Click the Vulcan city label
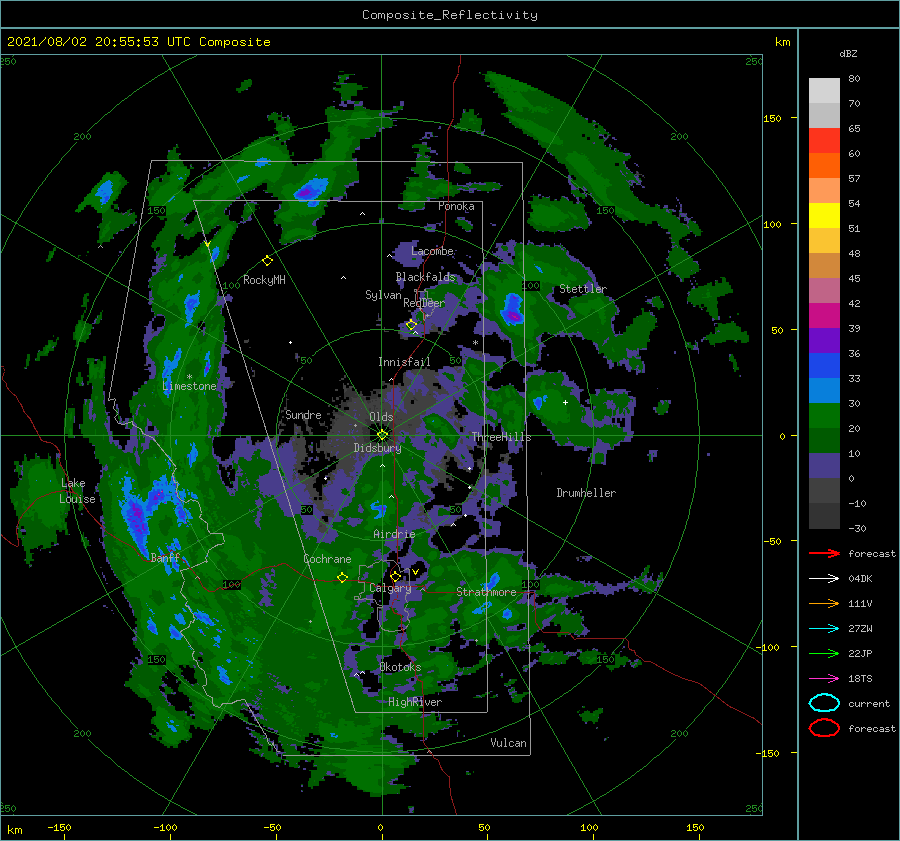Viewport: 900px width, 841px height. 509,743
